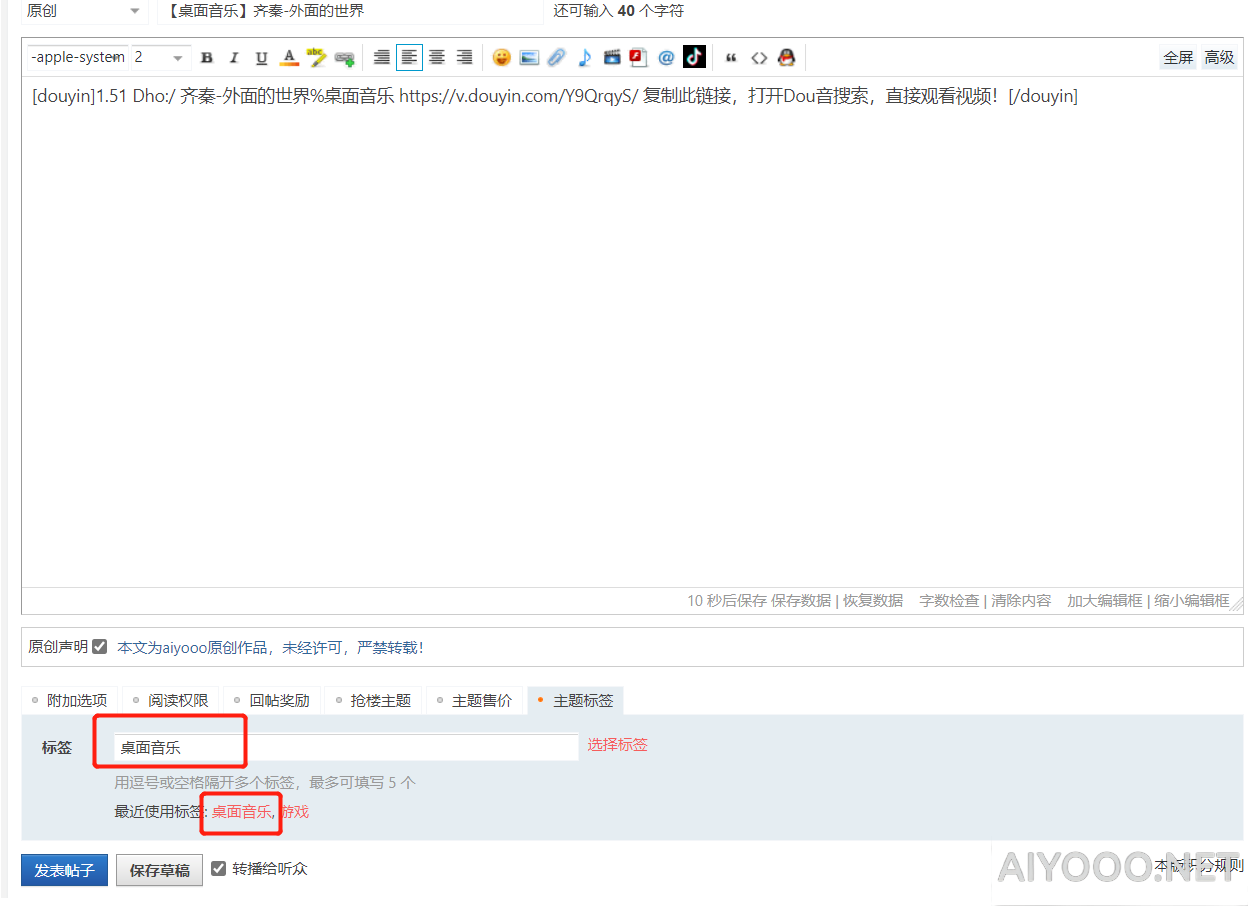Click the 选择标签 link

[617, 745]
